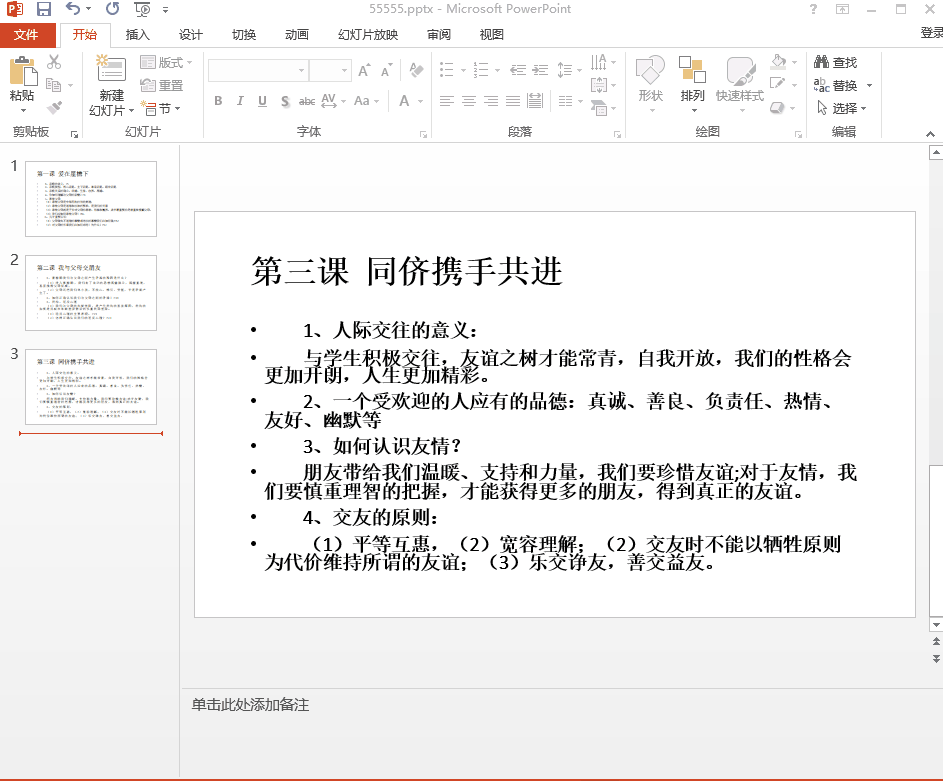Click the Save icon in quick access toolbar

pyautogui.click(x=44, y=10)
